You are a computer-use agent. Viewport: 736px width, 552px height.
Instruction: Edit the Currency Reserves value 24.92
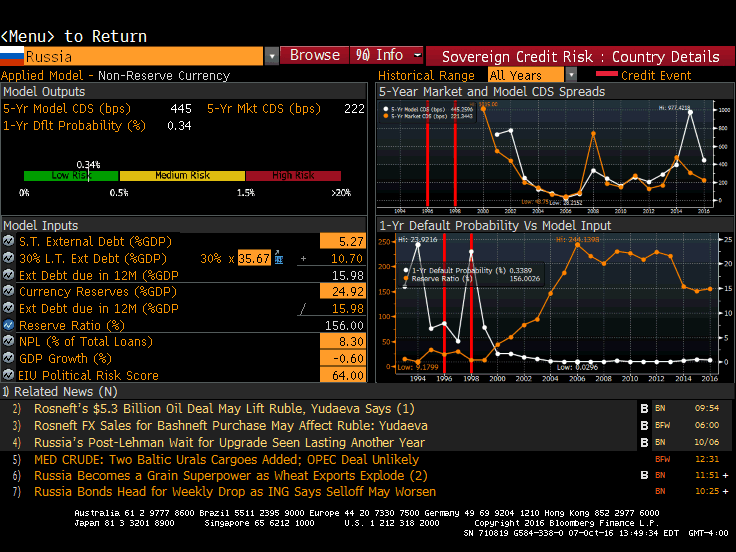tap(343, 291)
